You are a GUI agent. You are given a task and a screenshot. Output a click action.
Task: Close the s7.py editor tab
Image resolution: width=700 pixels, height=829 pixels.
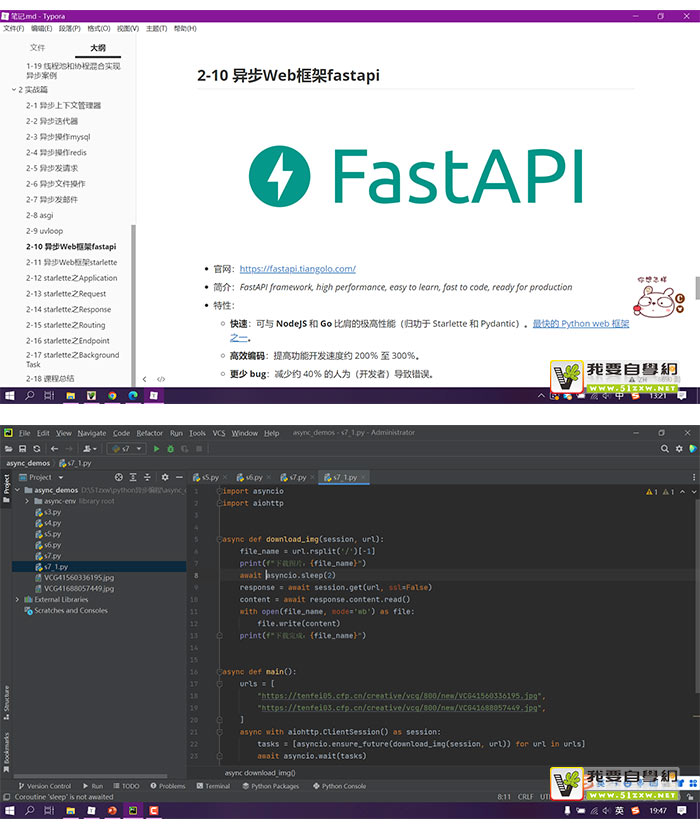312,477
